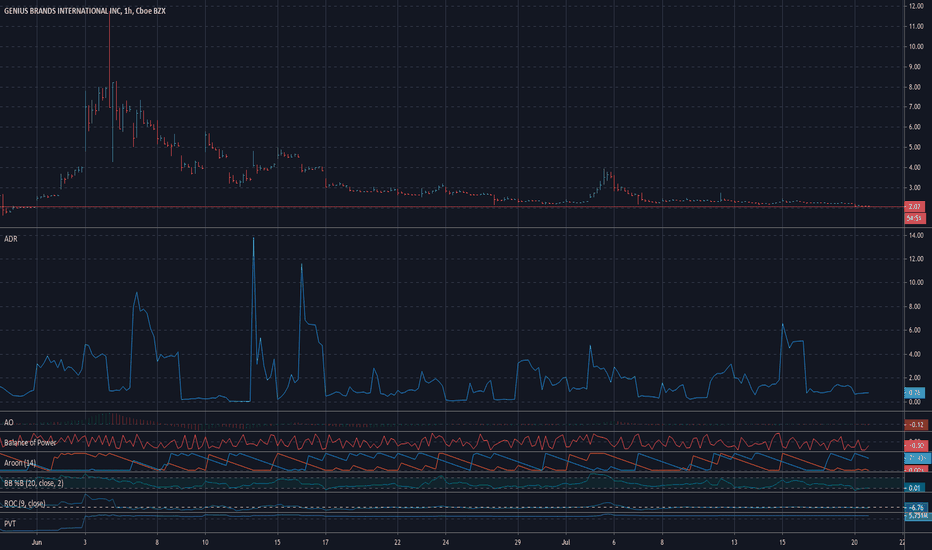Viewport: 932px width, 550px height.
Task: Click the -6.76 ROC value tag
Action: (x=916, y=508)
